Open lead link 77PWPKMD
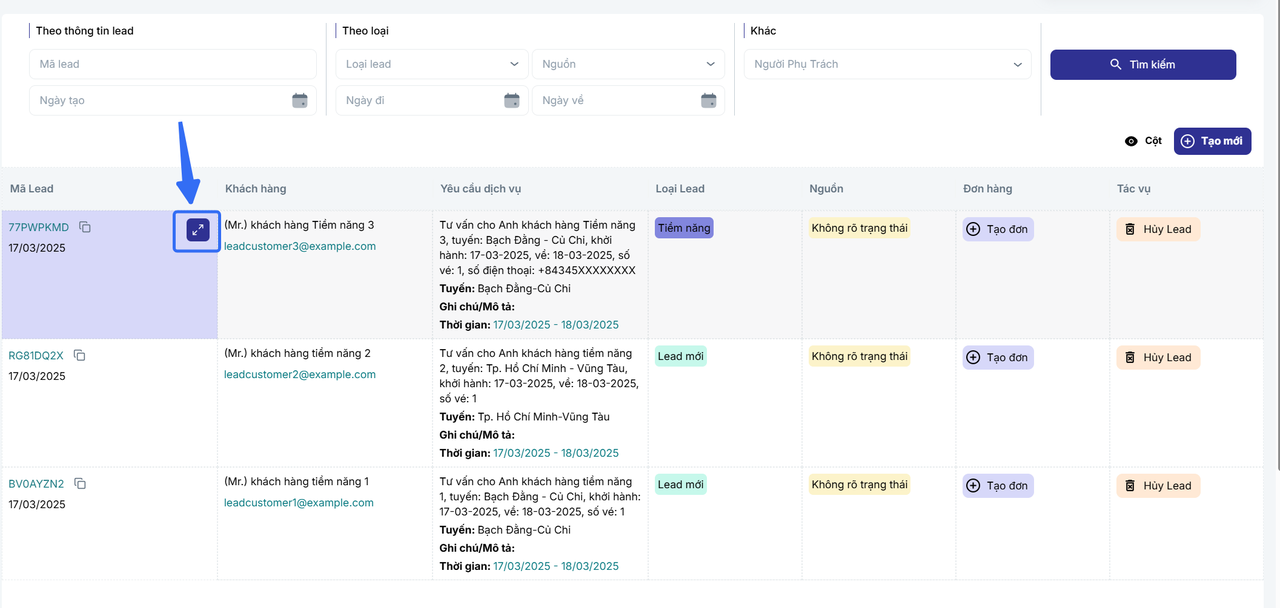The width and height of the screenshot is (1280, 608). pos(39,227)
